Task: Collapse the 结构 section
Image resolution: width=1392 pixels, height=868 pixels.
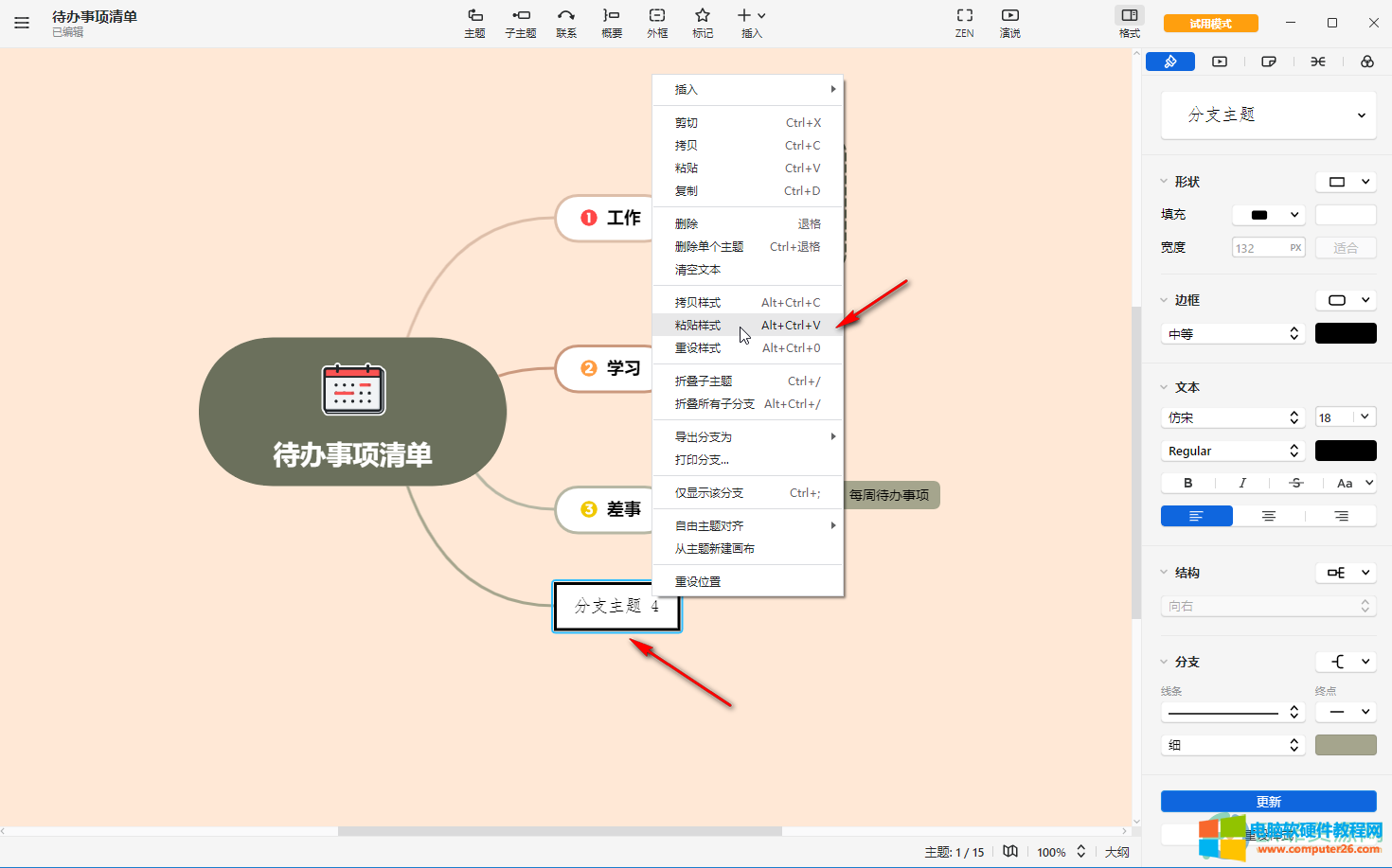Action: (x=1164, y=573)
